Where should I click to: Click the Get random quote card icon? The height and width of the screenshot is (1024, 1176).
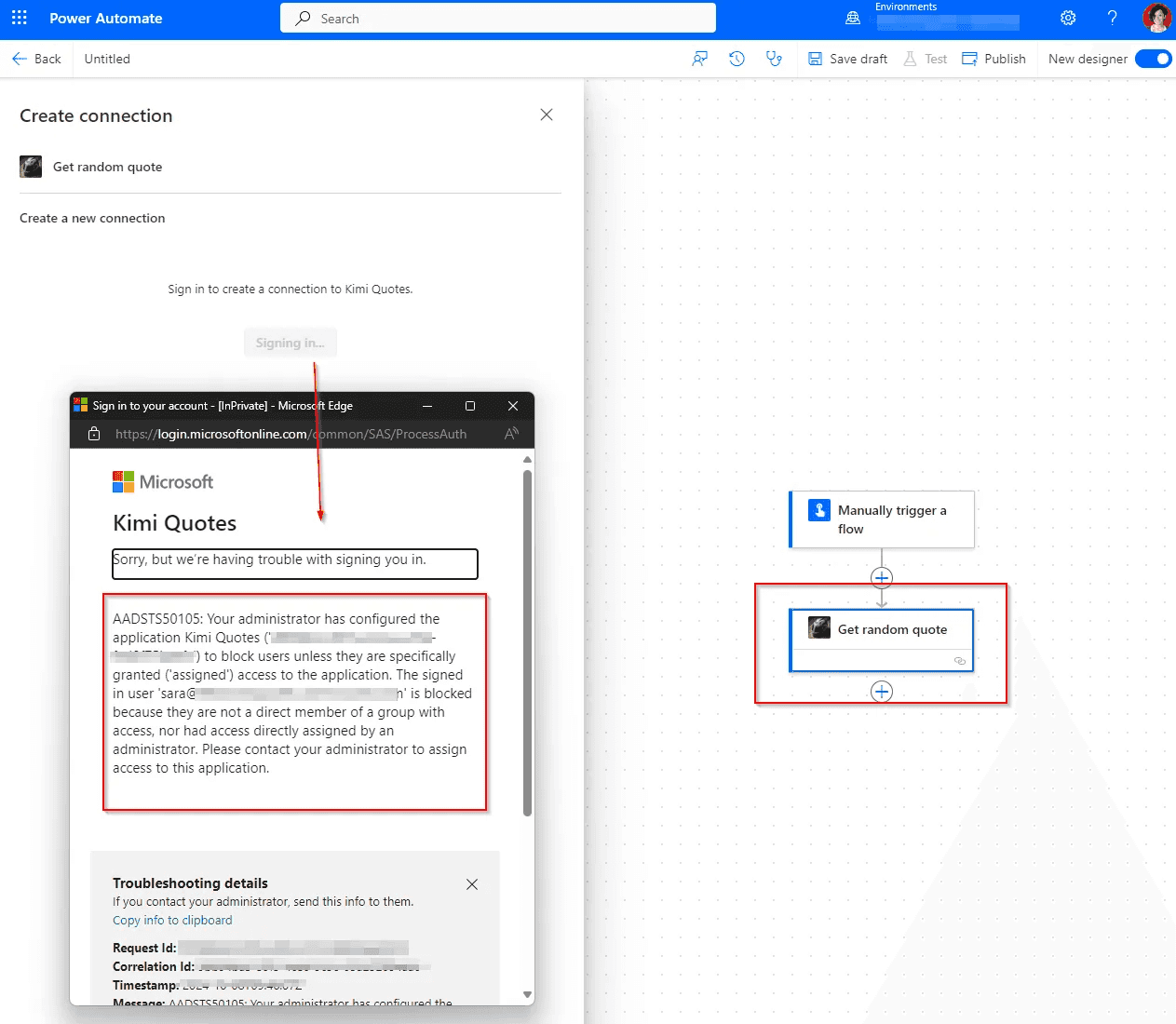click(x=819, y=628)
